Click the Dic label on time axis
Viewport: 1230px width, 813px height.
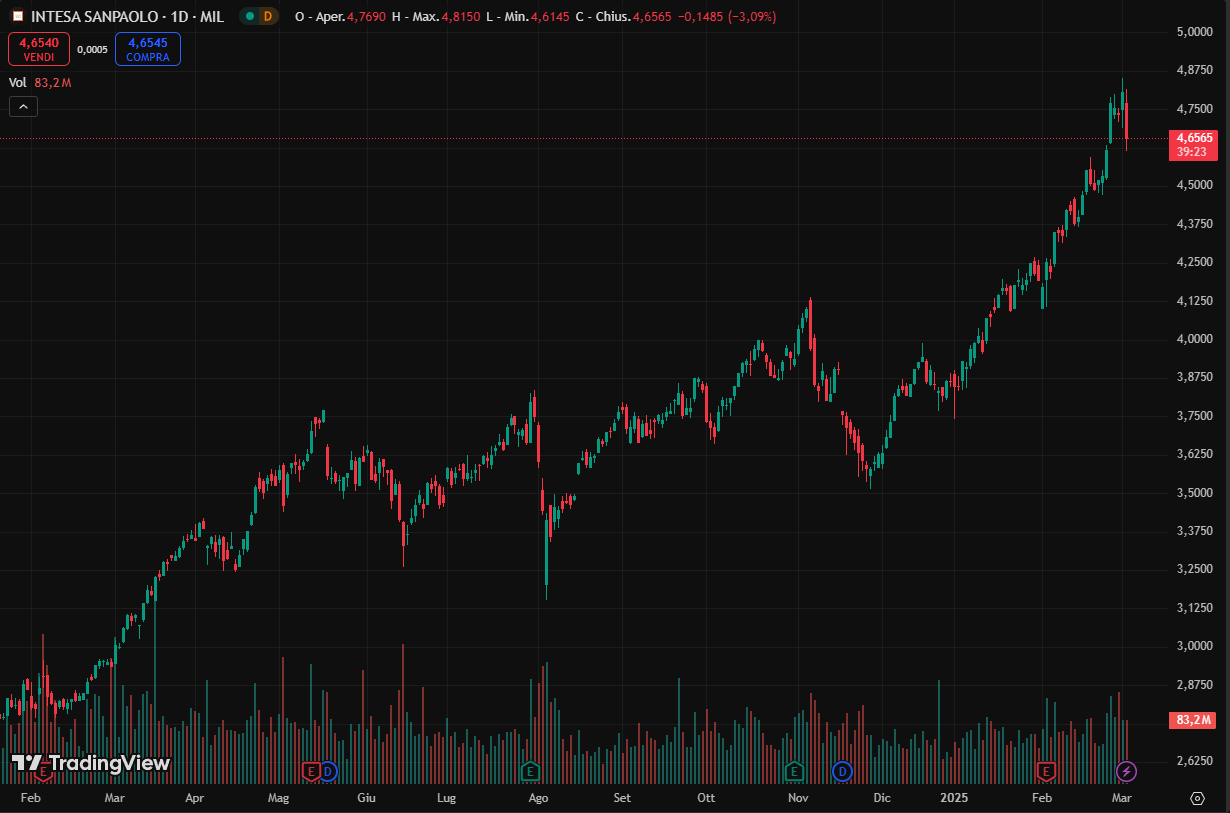click(881, 798)
